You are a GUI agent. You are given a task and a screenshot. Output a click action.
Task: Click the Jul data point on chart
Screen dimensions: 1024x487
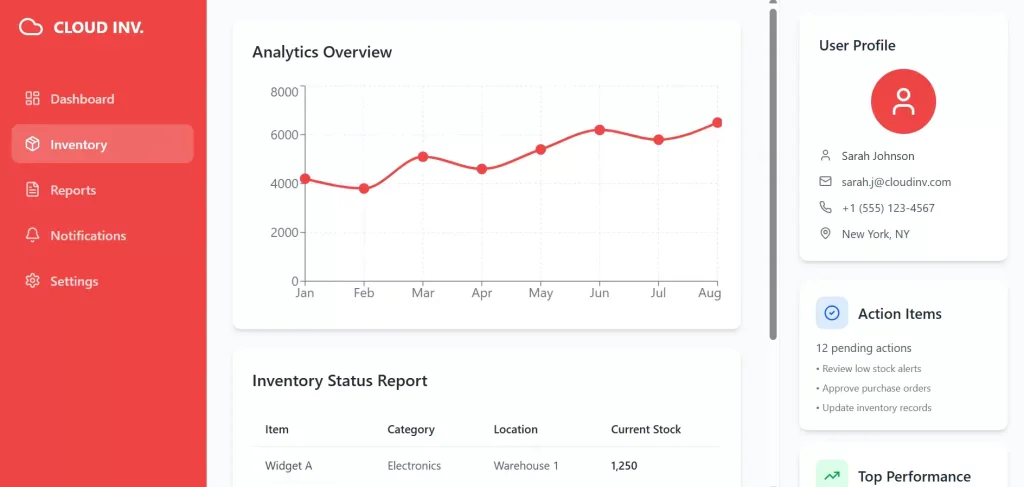(x=658, y=140)
